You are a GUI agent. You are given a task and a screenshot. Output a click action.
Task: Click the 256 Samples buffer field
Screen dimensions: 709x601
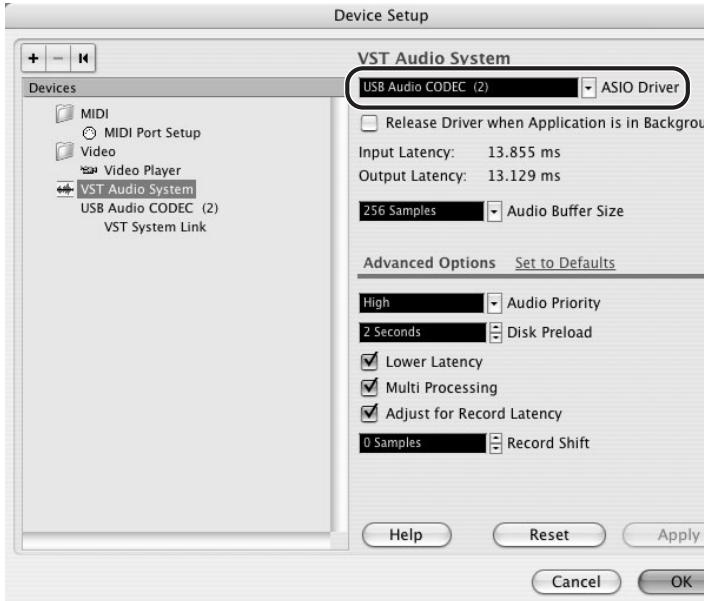pos(421,211)
